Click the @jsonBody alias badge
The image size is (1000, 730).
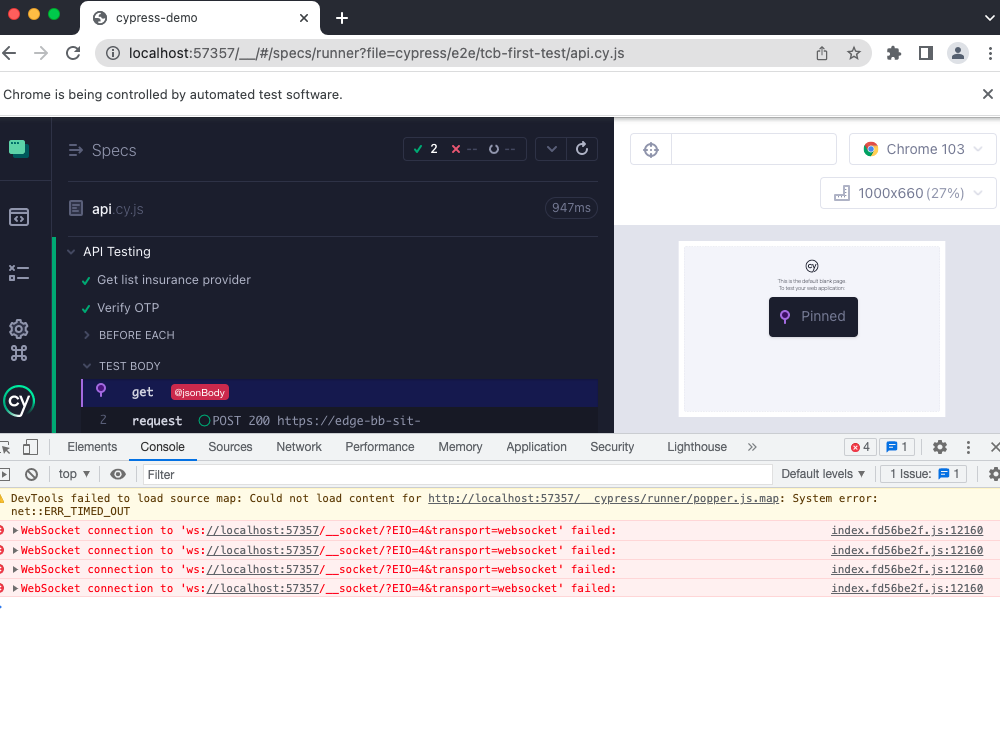pos(200,393)
